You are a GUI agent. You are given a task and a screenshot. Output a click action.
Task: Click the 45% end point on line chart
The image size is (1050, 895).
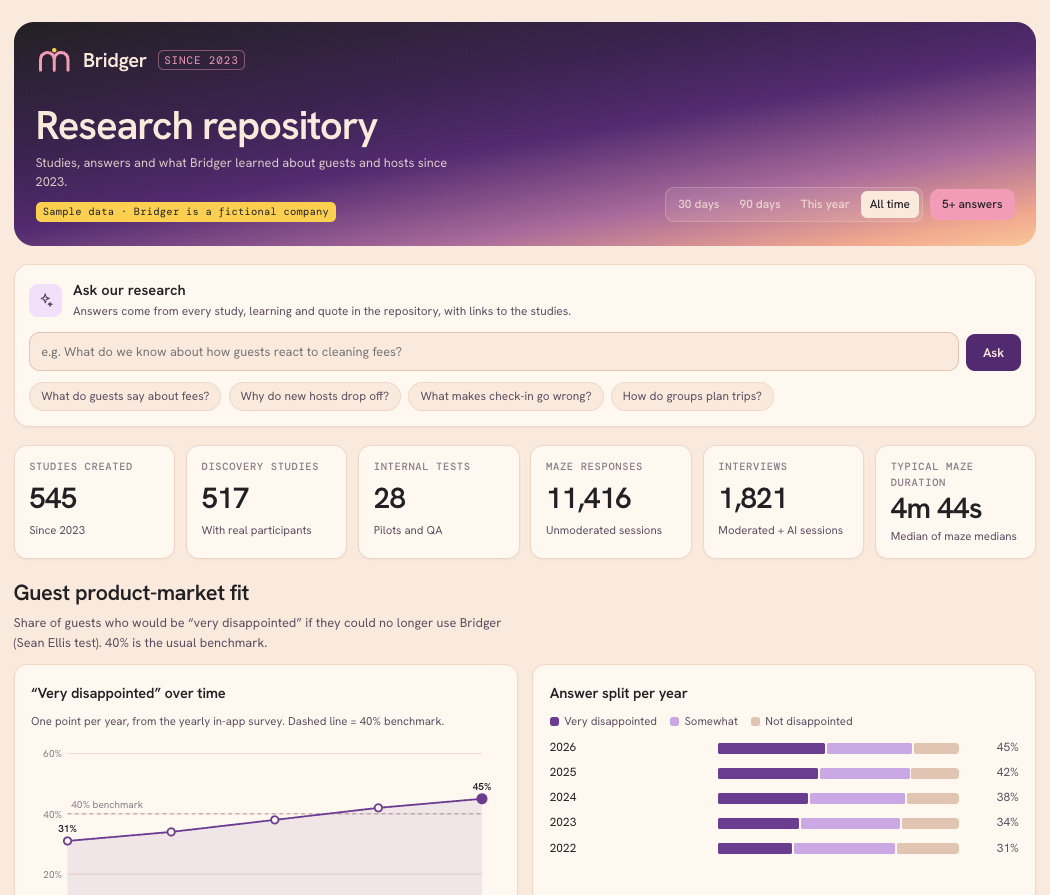pos(481,799)
